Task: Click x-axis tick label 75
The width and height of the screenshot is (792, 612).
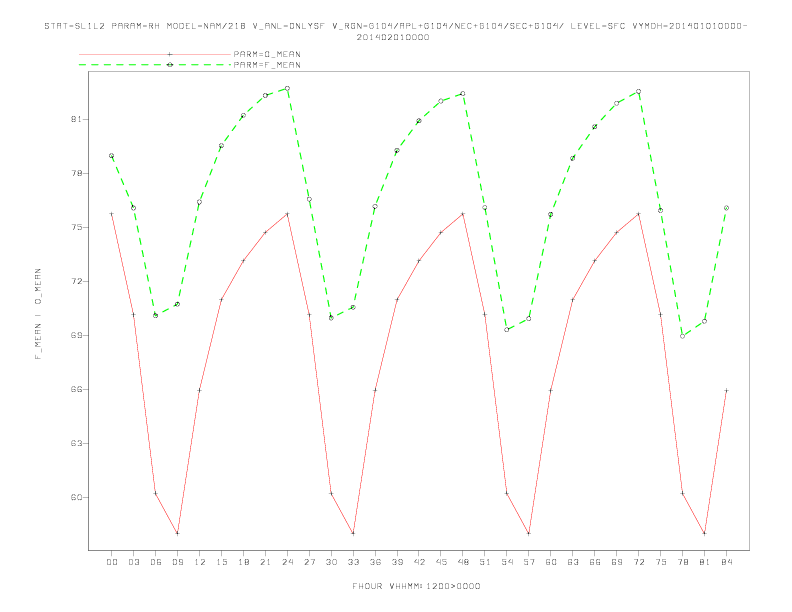Action: [661, 562]
